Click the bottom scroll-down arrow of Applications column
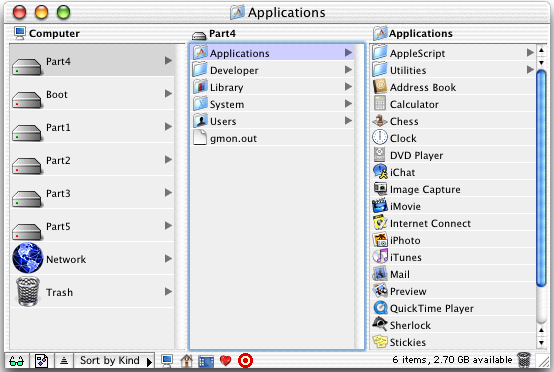 click(x=541, y=343)
